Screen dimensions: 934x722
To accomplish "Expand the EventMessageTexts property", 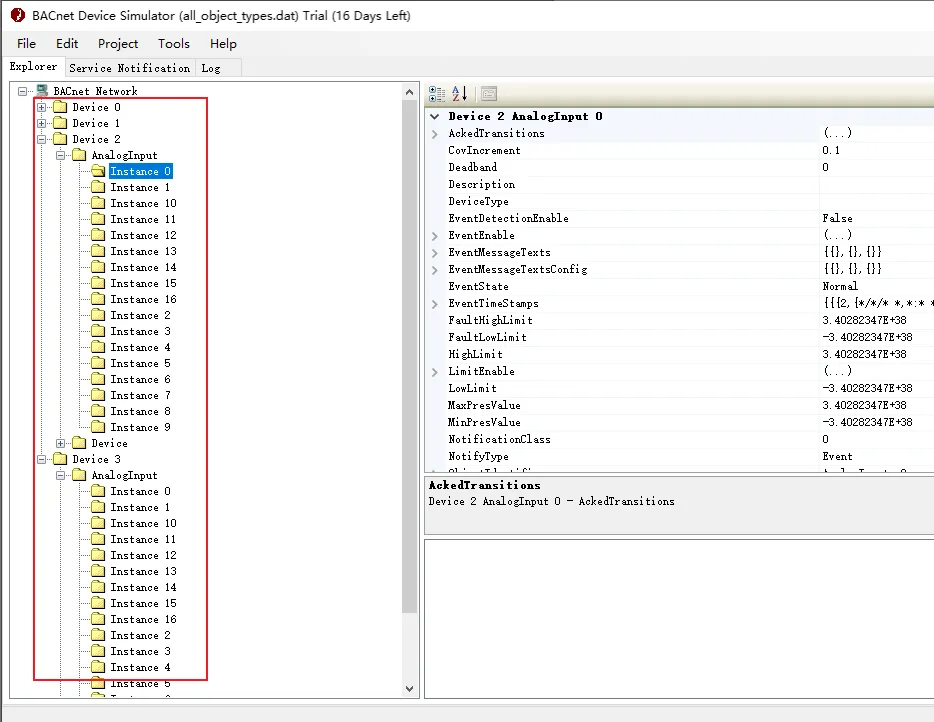I will 435,253.
